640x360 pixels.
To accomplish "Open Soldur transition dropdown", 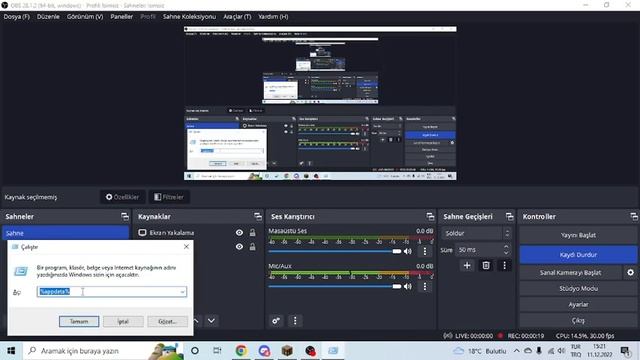I will coord(476,233).
